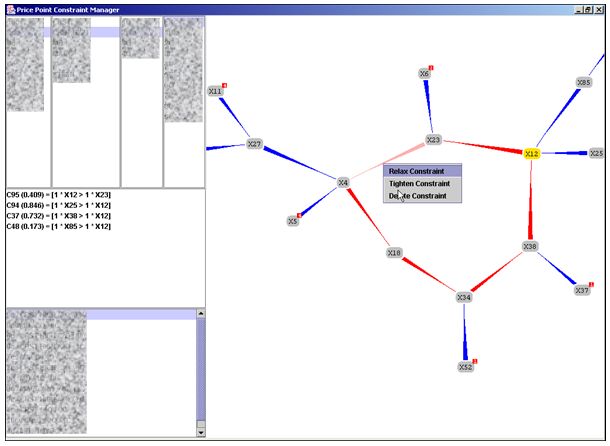Select the highlighted X12 node
The height and width of the screenshot is (446, 610).
(x=531, y=153)
